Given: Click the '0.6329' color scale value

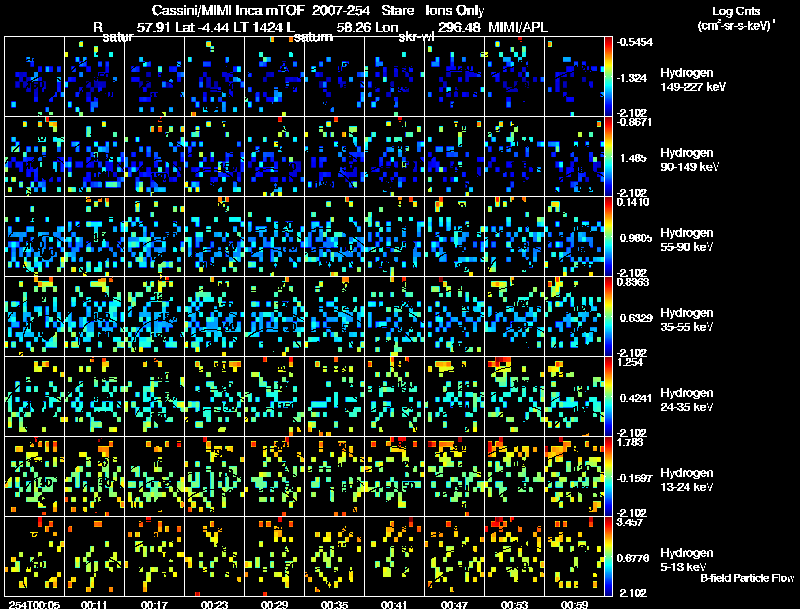Looking at the screenshot, I should point(636,318).
